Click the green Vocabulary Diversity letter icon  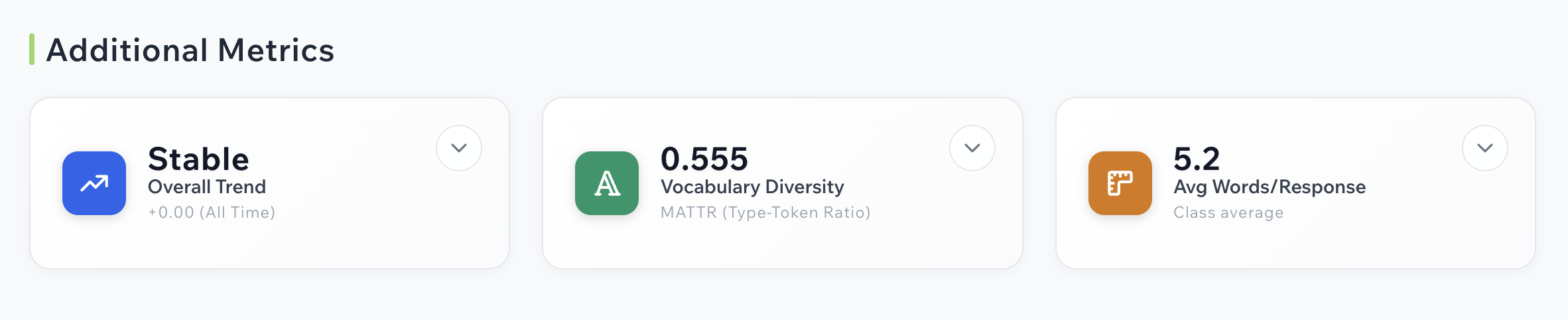click(607, 183)
